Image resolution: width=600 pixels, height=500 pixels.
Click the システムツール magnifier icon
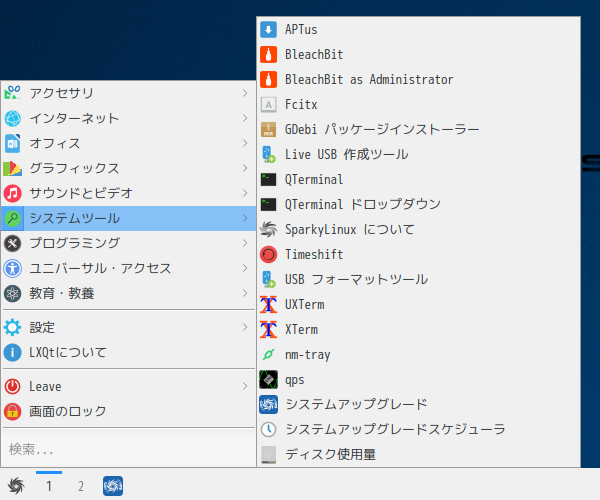coord(13,218)
